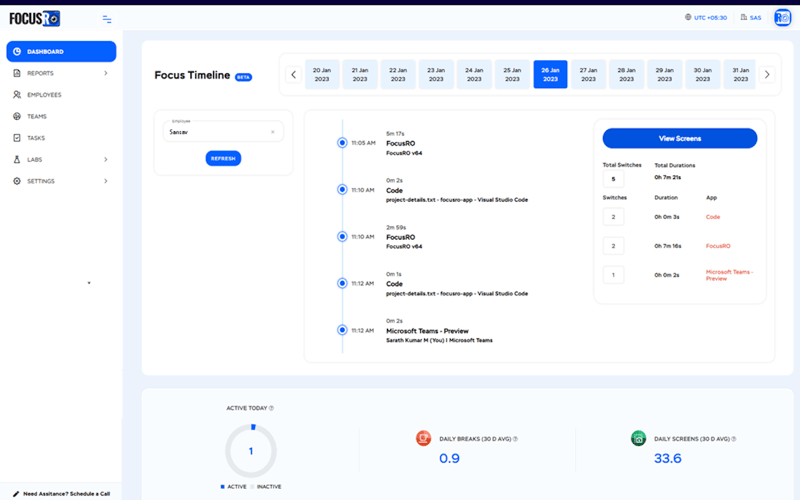Select the 23 Jan 2023 date tab
800x500 pixels.
tap(436, 74)
